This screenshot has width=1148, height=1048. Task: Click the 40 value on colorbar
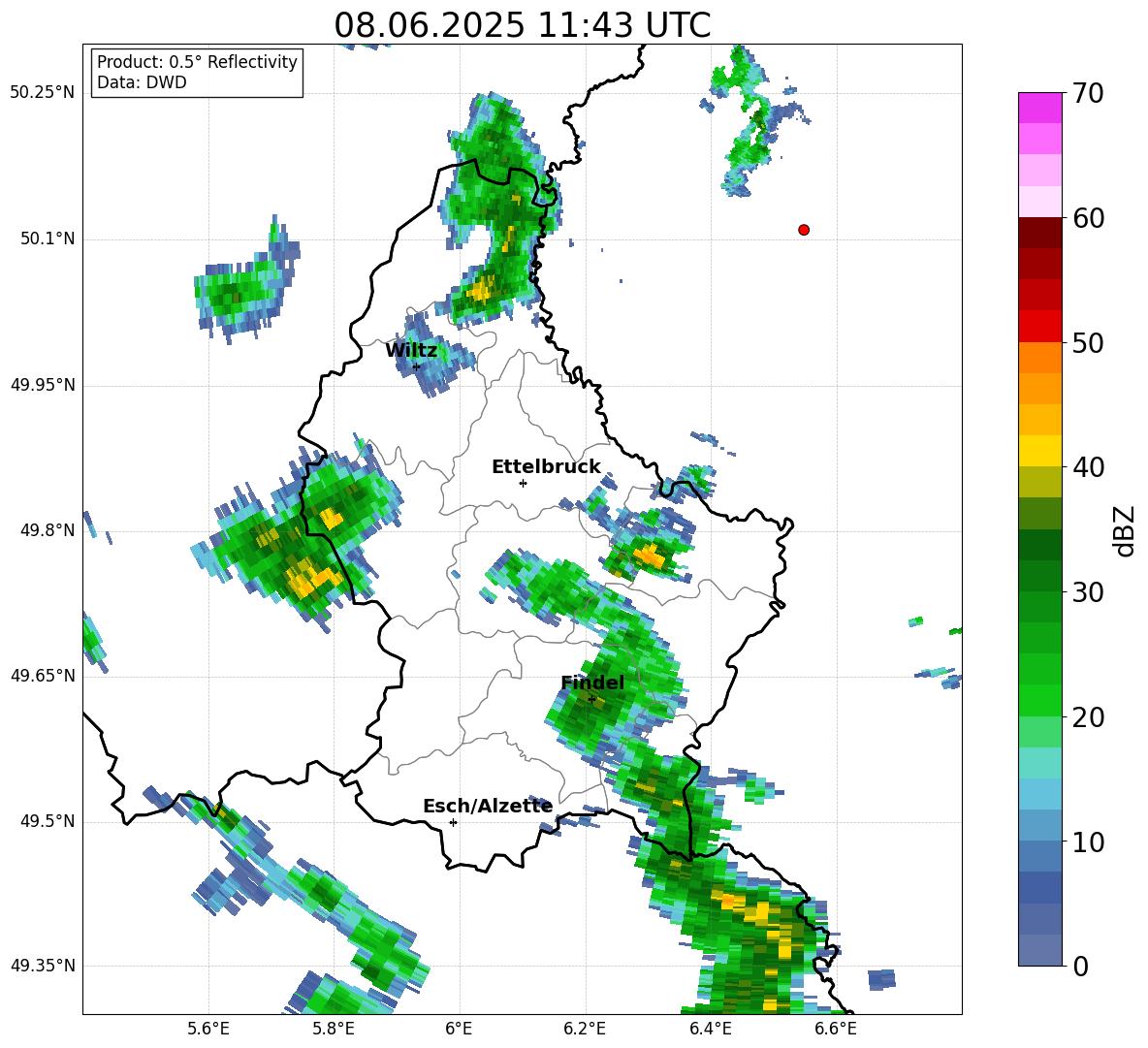(x=1088, y=467)
